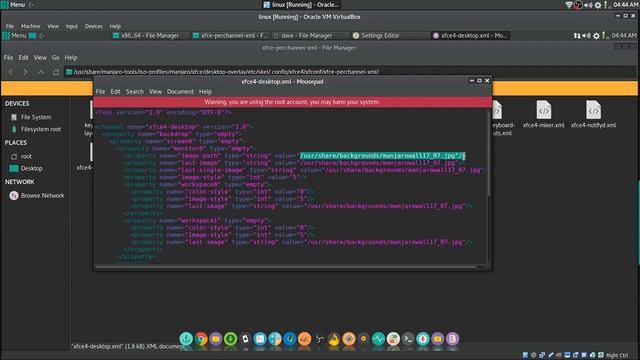Image resolution: width=640 pixels, height=360 pixels.
Task: Switch to xfce-perchannel-xml taskbar window
Action: coord(230,36)
